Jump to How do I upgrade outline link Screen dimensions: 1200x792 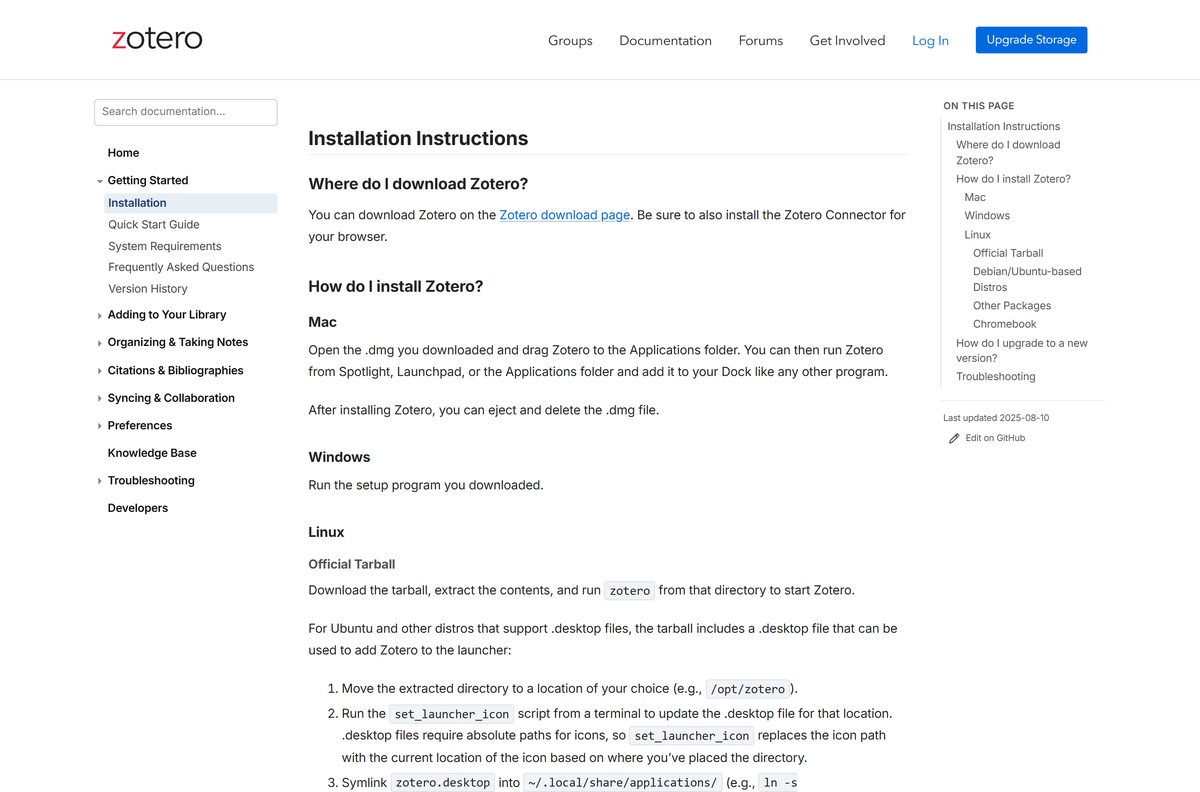(x=1022, y=350)
